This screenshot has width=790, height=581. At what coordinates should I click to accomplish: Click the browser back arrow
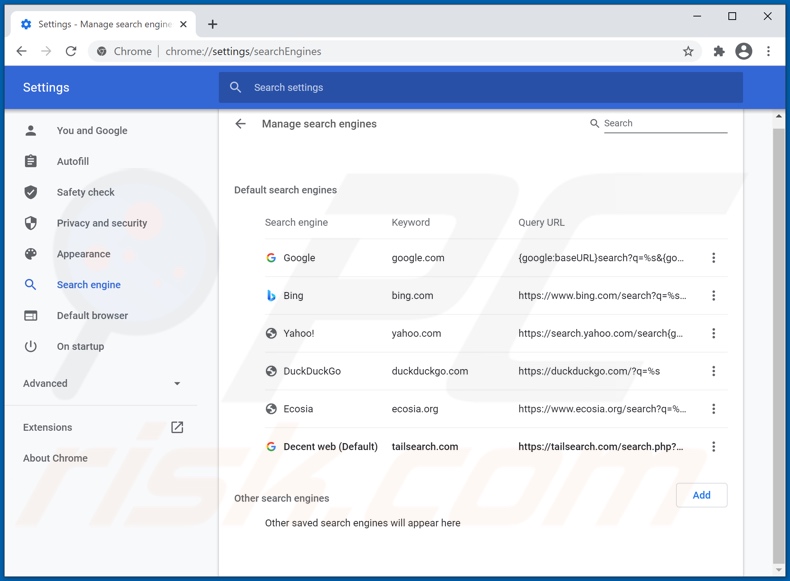[21, 51]
